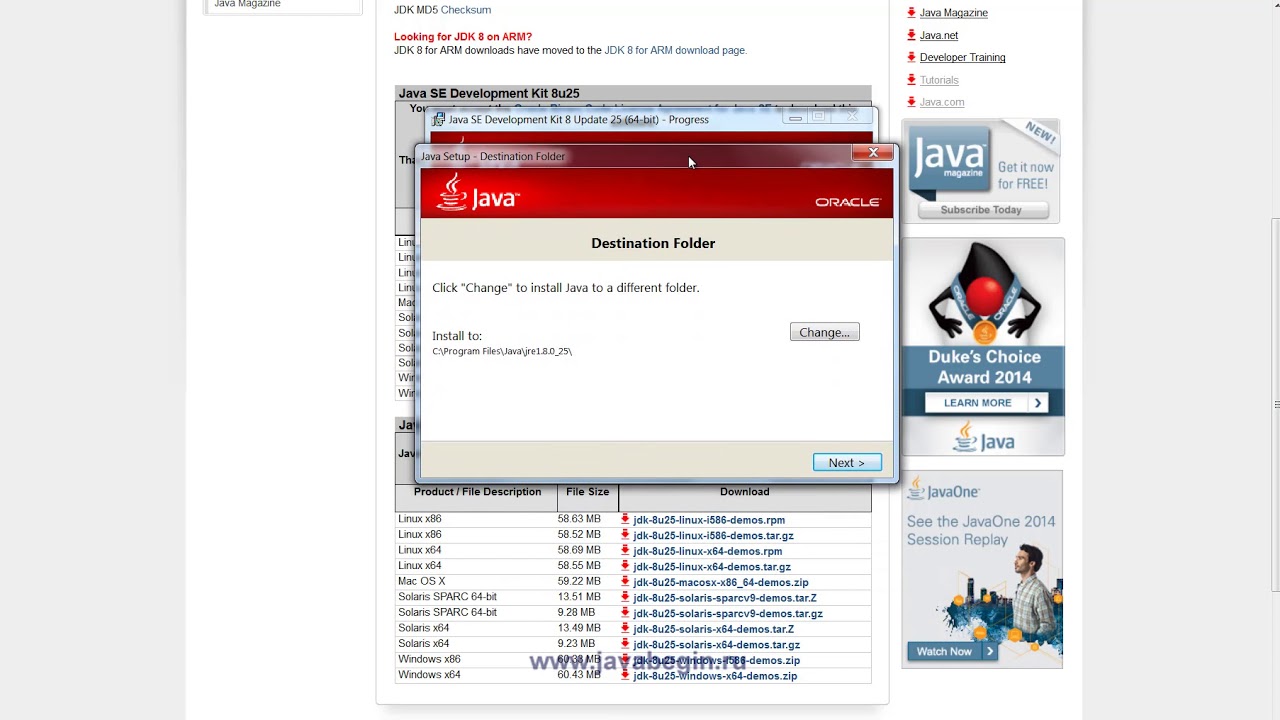The image size is (1280, 720).
Task: Click the download arrow icon for macosx-x86_64-demos.zip
Action: tap(625, 582)
